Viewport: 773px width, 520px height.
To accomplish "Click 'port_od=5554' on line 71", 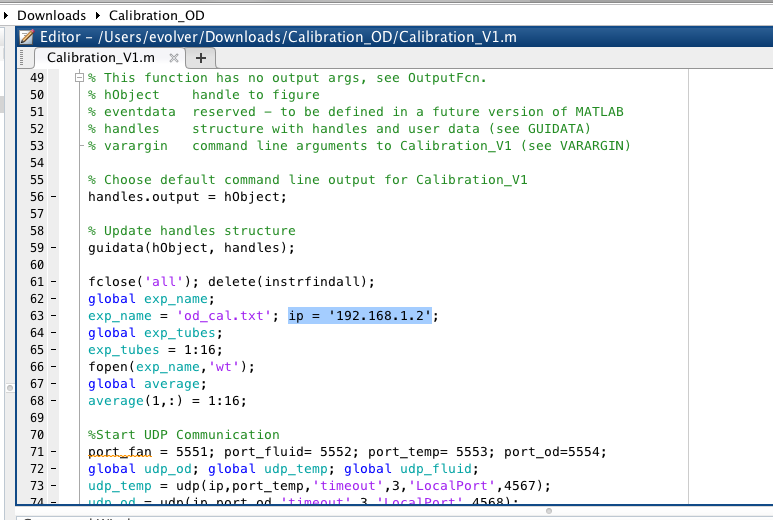I will 552,451.
